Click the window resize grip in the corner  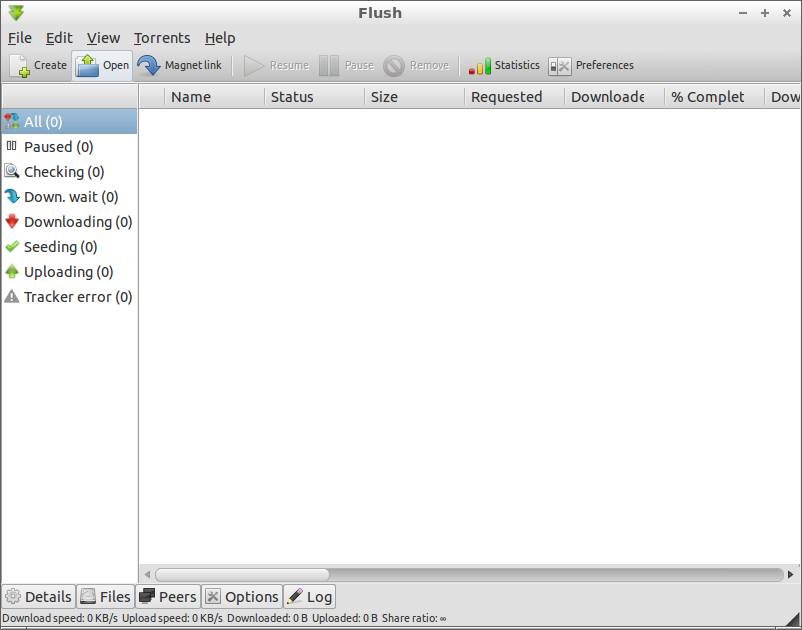pos(792,620)
